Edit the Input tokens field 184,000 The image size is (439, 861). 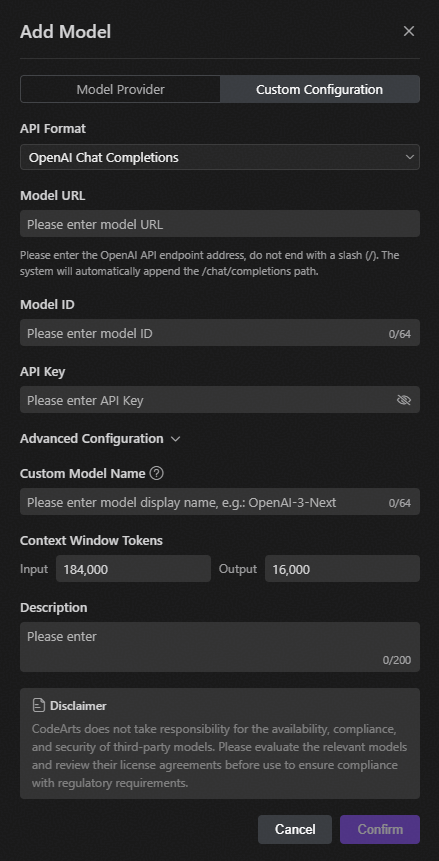point(134,569)
